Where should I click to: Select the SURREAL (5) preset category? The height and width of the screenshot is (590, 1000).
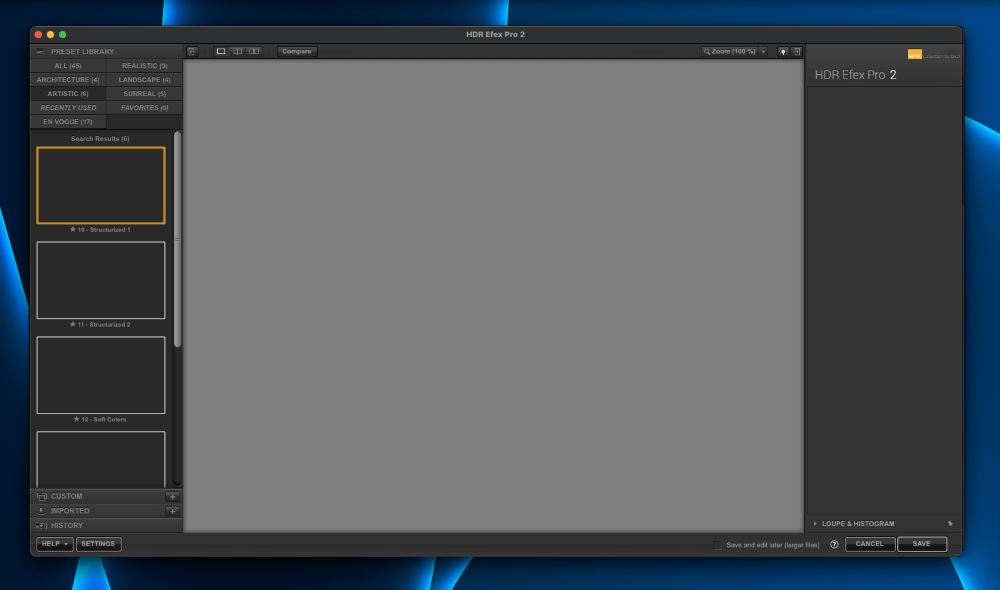coord(145,94)
